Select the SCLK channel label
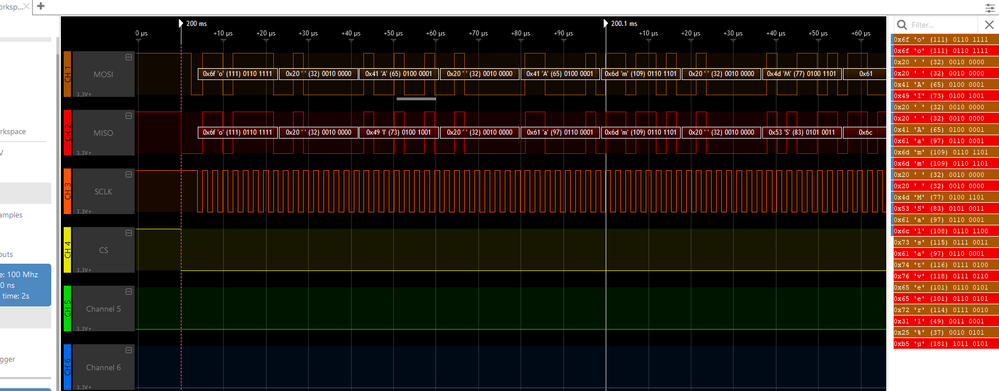The height and width of the screenshot is (391, 999). [x=103, y=192]
